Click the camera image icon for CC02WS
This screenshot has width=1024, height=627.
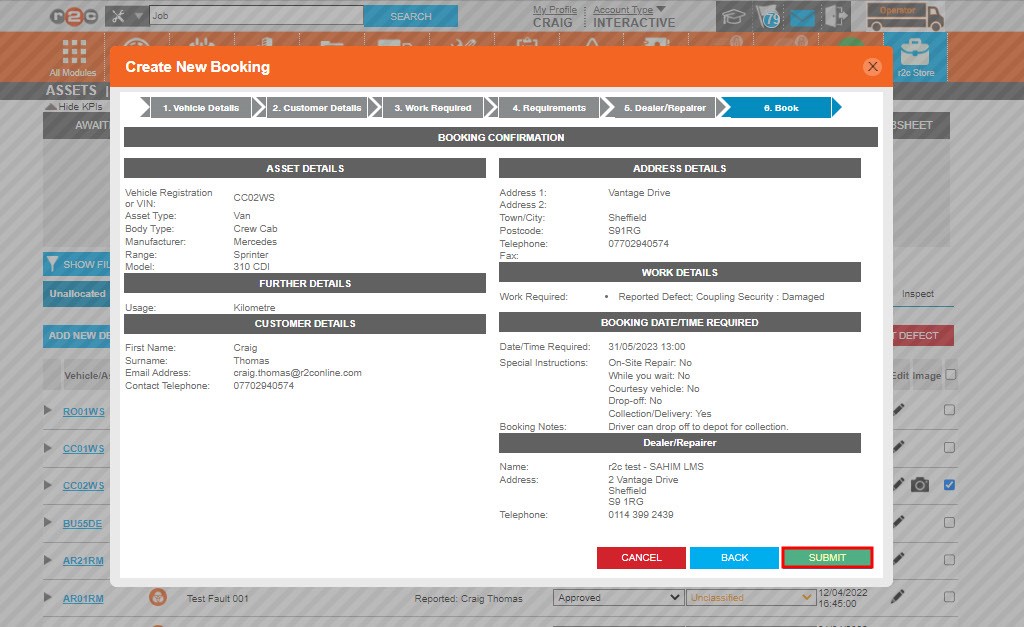pos(920,485)
